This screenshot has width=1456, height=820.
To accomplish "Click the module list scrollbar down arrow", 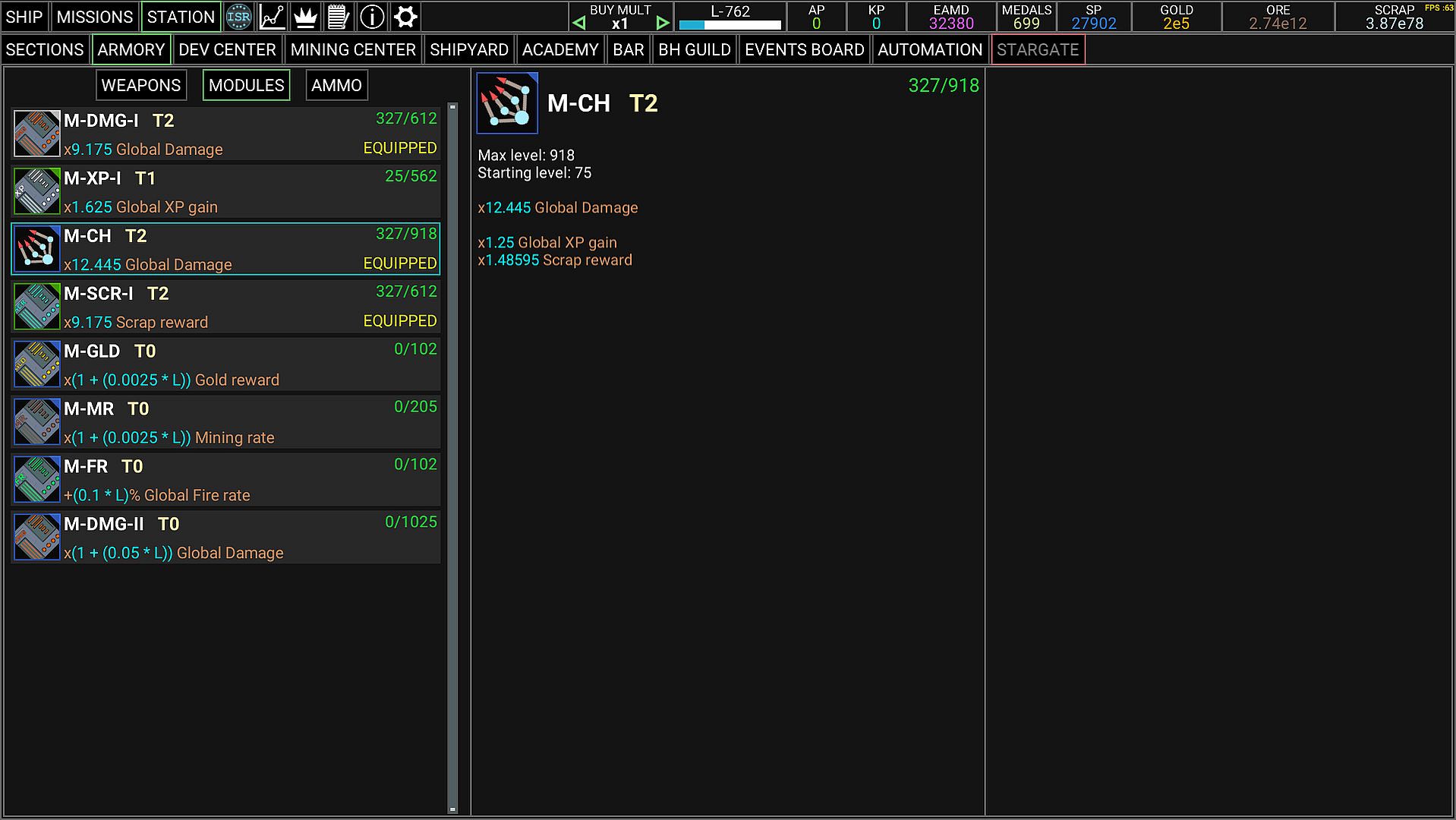I will (452, 809).
